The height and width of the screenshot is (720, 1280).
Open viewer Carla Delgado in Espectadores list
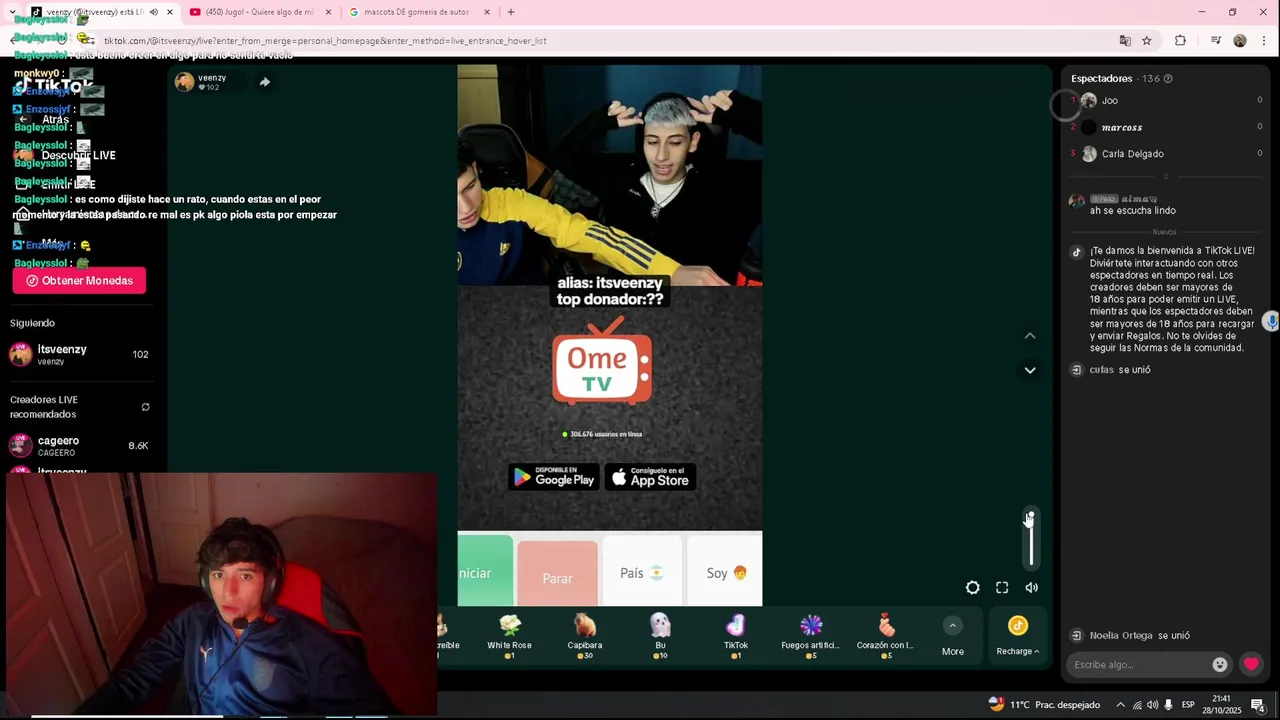point(1167,154)
